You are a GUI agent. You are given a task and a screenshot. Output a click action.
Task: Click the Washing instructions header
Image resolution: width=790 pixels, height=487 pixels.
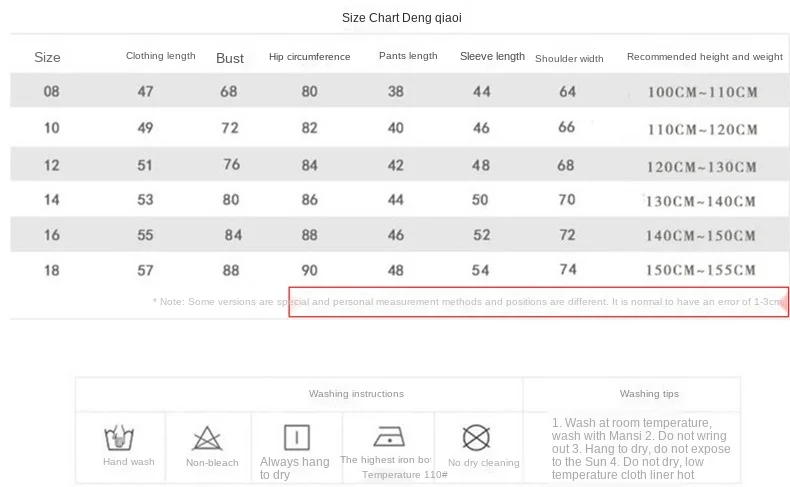click(x=356, y=394)
